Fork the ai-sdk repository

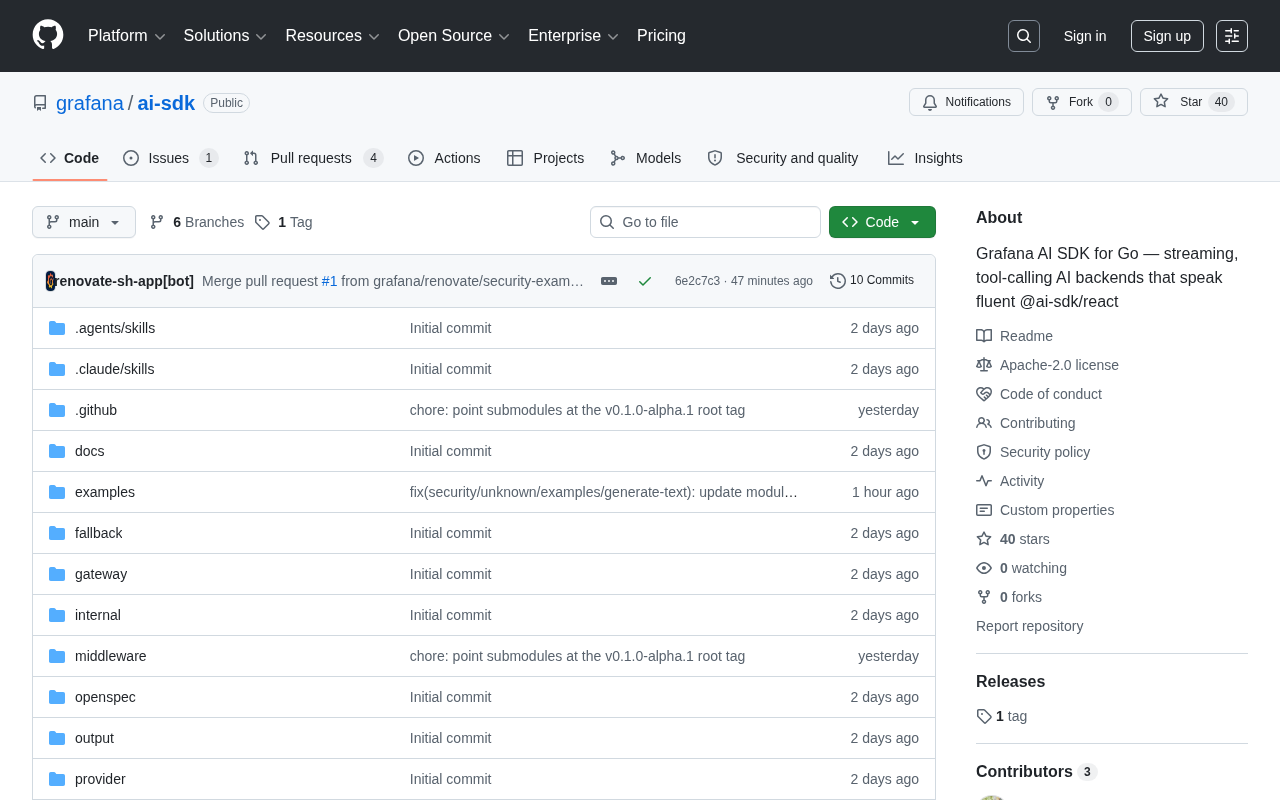click(1082, 102)
